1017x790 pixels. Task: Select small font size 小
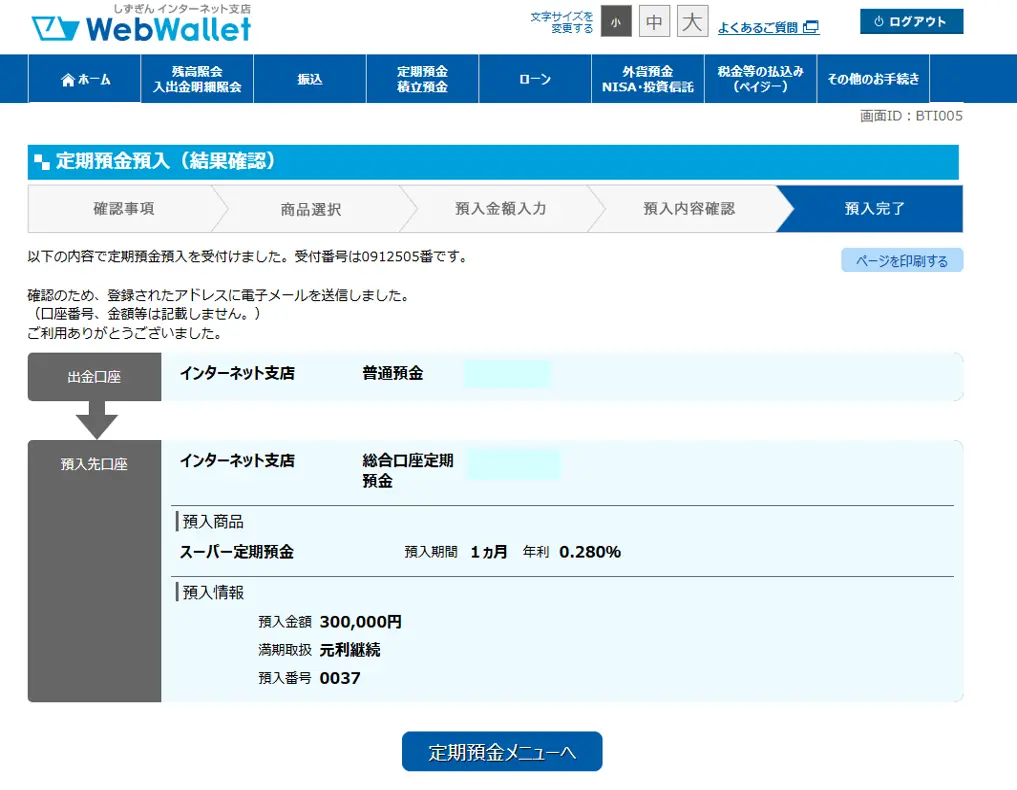616,21
